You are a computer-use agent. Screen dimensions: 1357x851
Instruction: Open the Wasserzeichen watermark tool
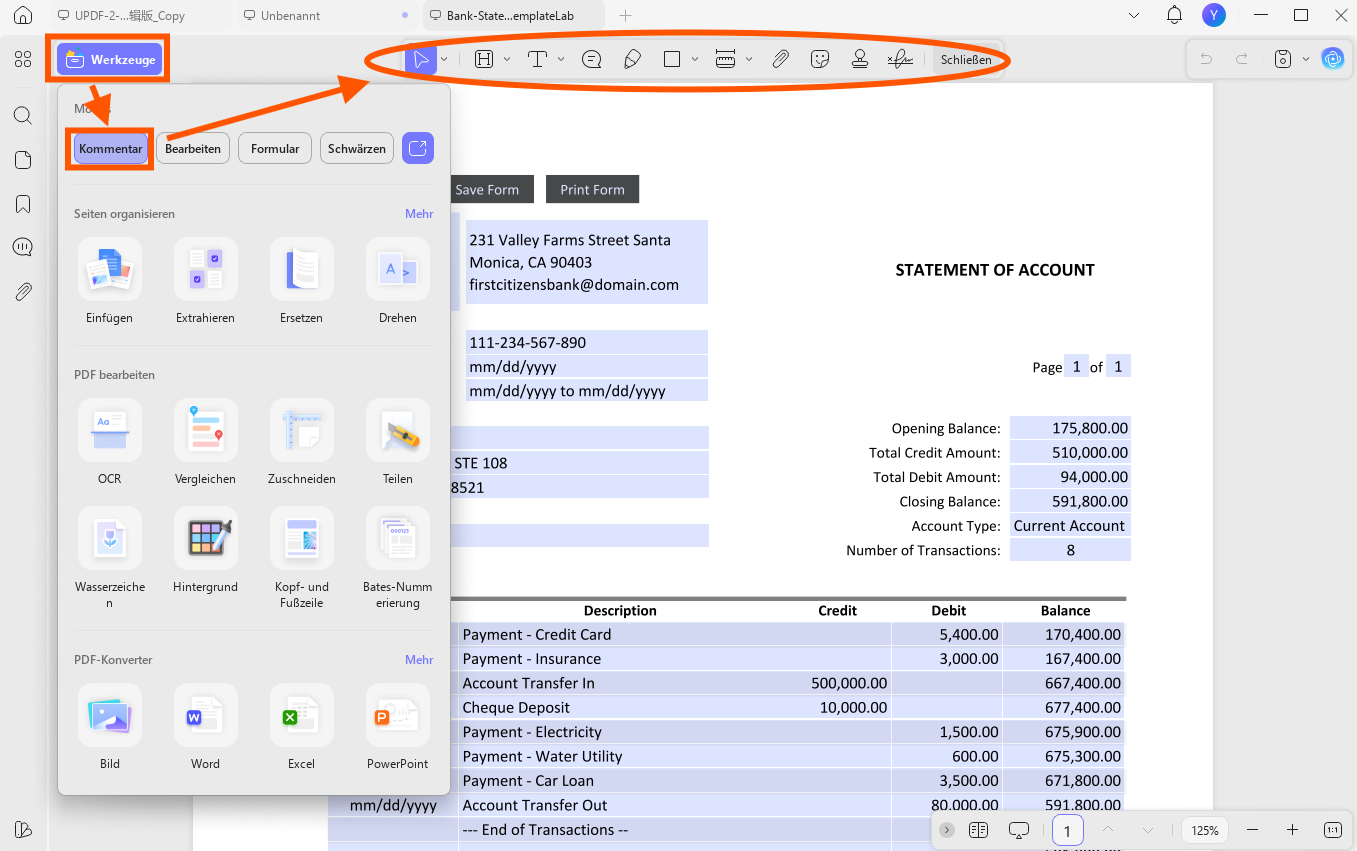click(109, 538)
